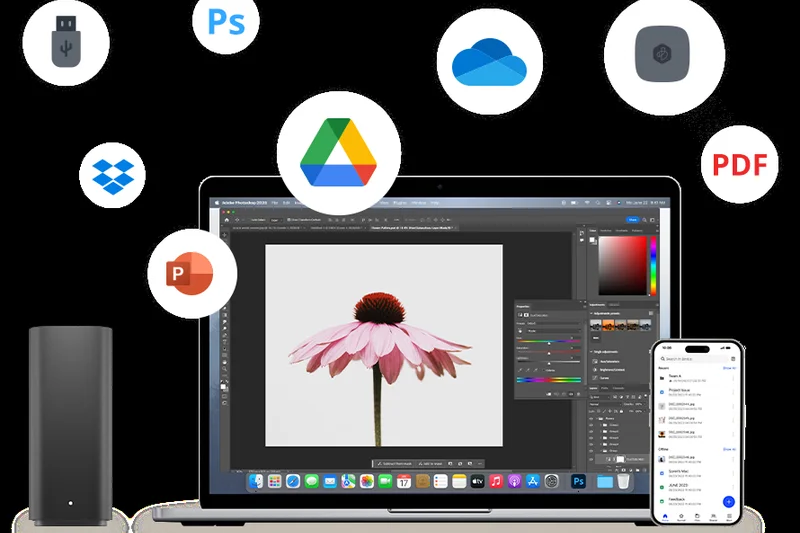The height and width of the screenshot is (533, 800).
Task: Launch Music app from the Dock
Action: [x=494, y=482]
